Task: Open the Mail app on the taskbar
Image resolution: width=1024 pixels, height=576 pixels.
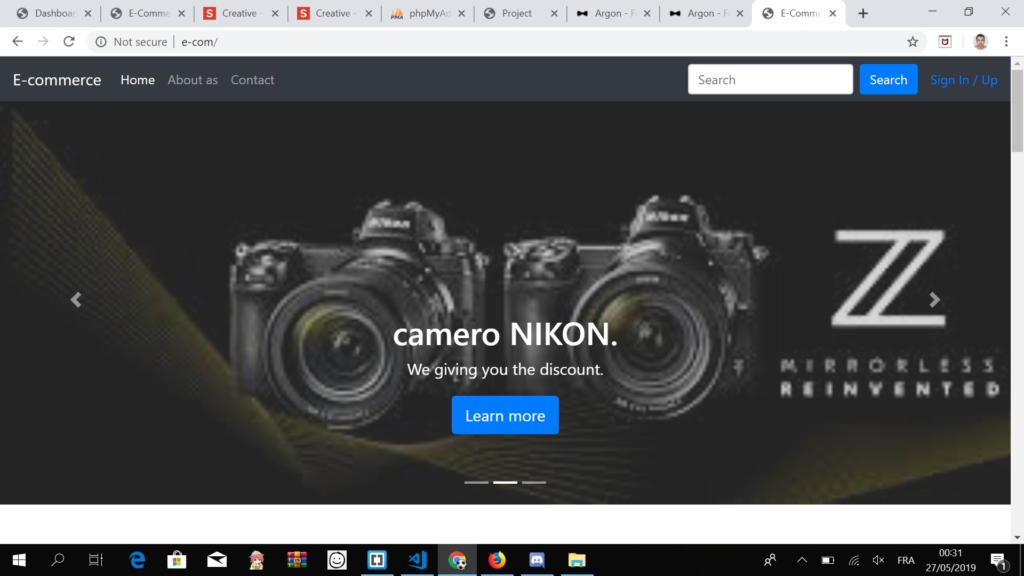Action: 217,560
